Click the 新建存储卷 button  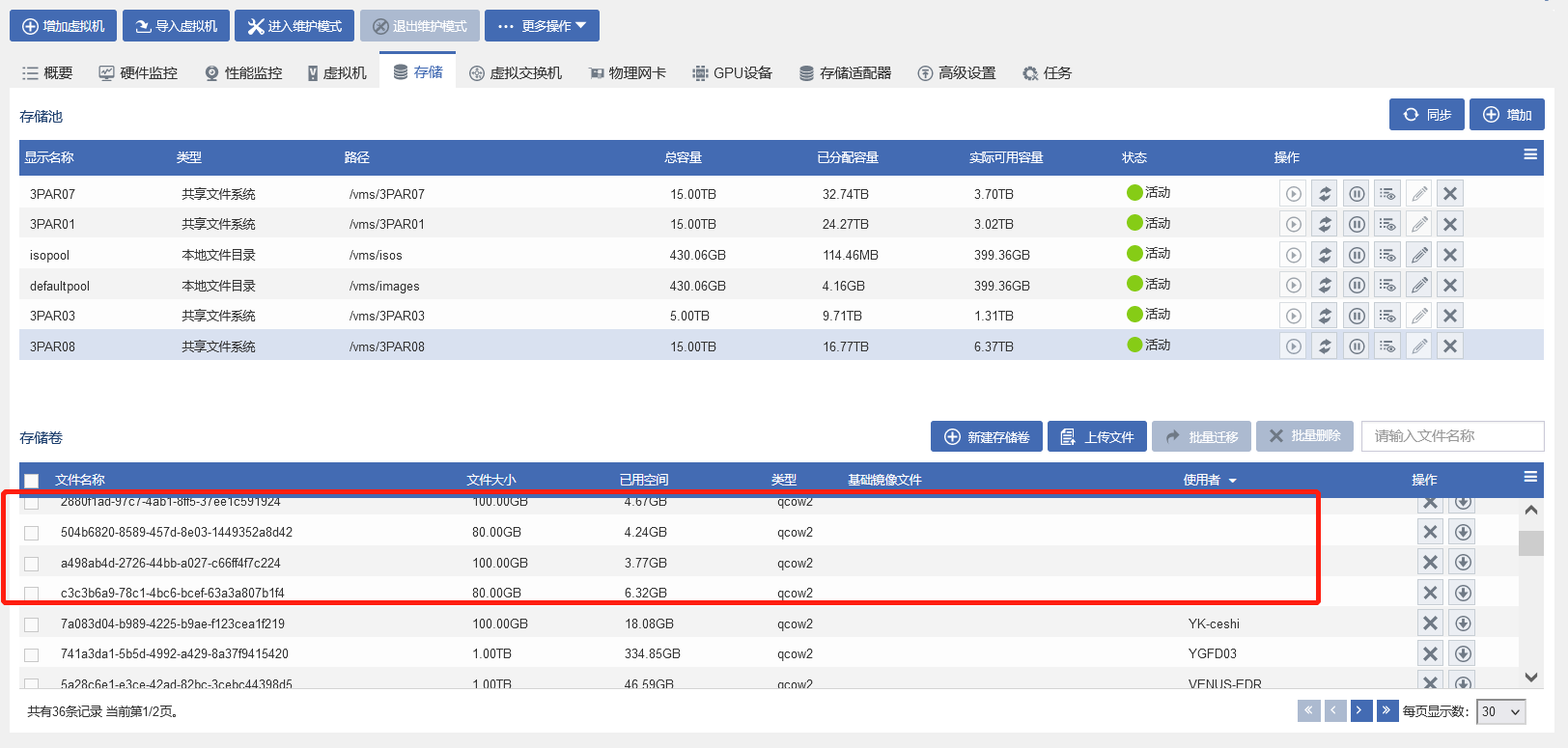point(987,436)
